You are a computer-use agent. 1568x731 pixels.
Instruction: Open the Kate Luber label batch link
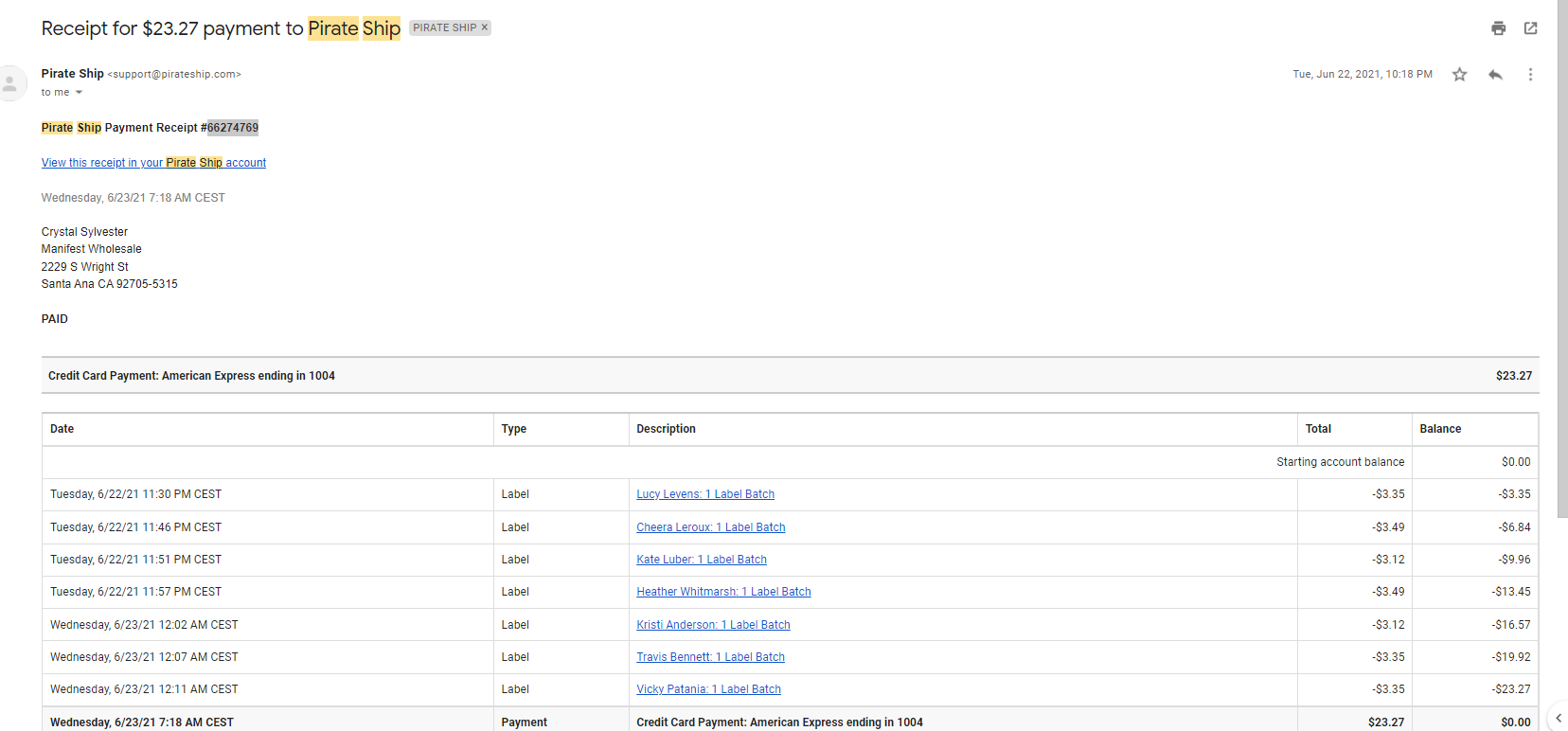702,560
